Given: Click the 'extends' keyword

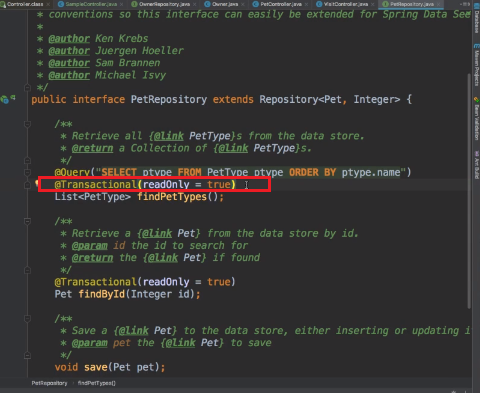Looking at the screenshot, I should click(233, 99).
